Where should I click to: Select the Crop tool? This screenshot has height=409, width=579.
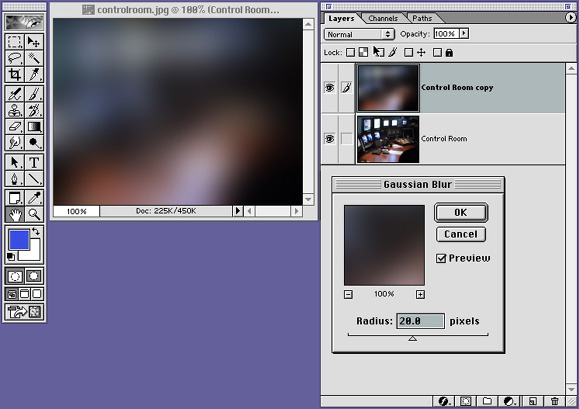click(x=15, y=75)
